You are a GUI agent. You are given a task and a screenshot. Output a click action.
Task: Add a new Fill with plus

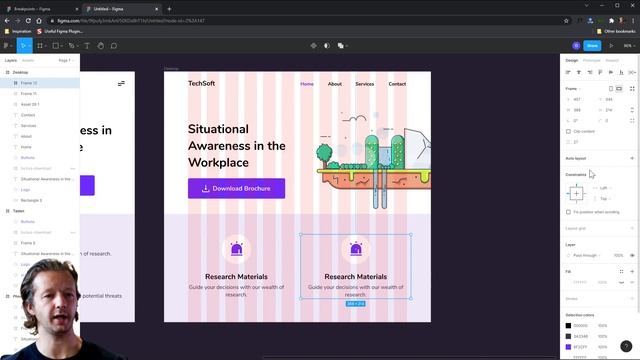click(x=632, y=271)
